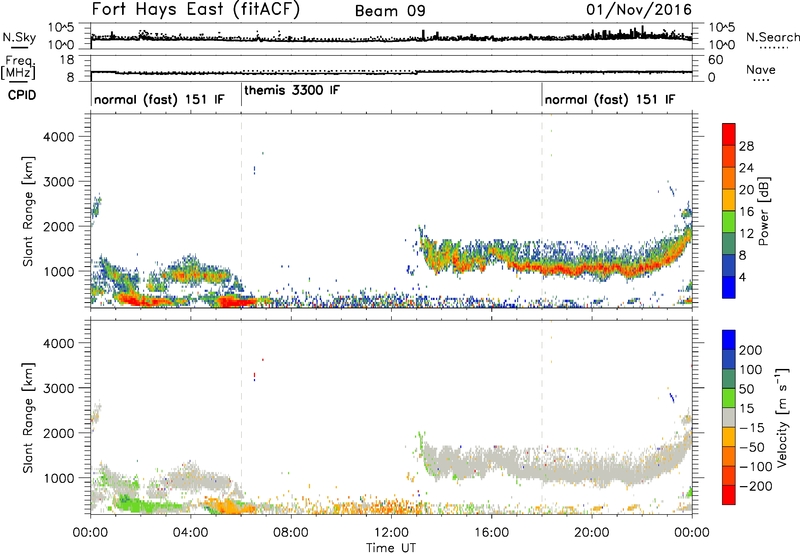800x554 pixels.
Task: Click the '1000' tick on velocity panel
Action: (58, 478)
